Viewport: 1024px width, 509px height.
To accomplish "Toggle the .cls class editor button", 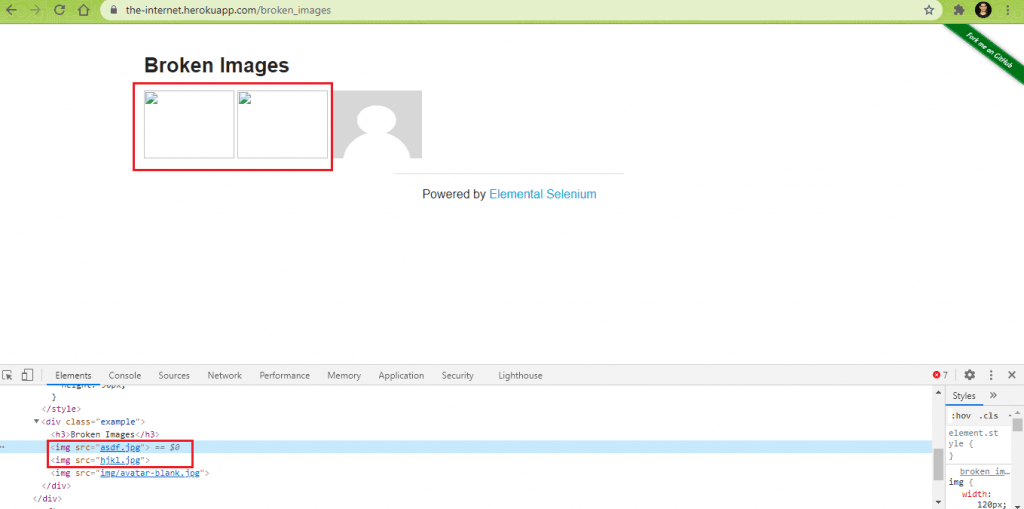I will click(988, 416).
